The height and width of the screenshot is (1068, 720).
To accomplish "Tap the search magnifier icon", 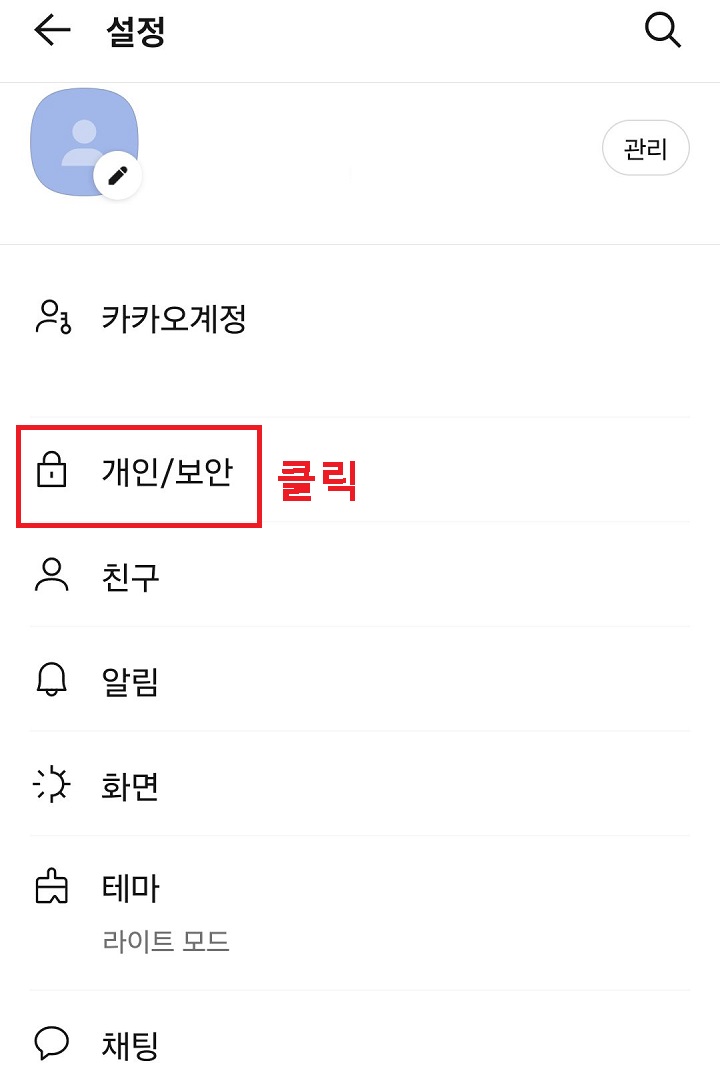I will click(x=663, y=29).
